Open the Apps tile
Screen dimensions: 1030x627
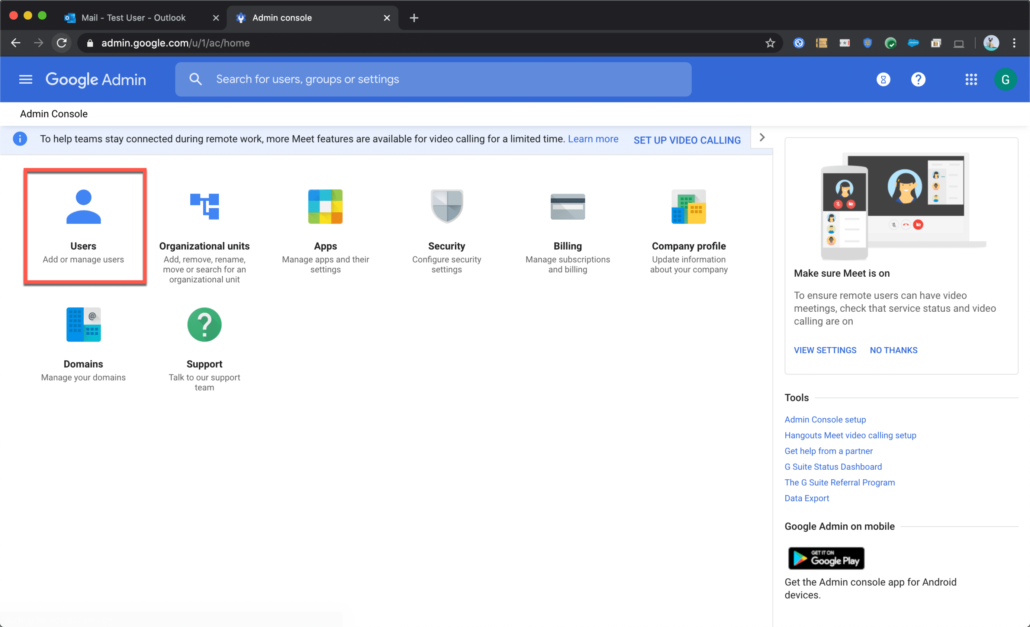click(x=325, y=230)
